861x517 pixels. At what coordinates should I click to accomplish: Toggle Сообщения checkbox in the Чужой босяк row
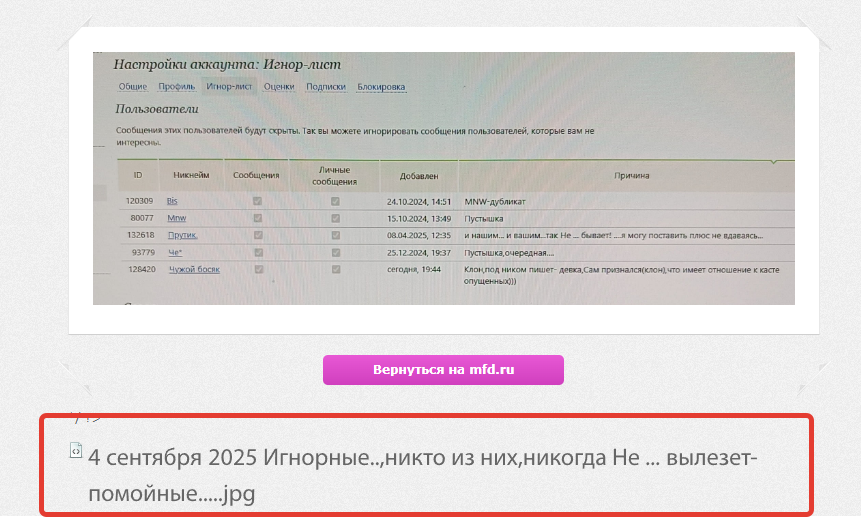click(x=259, y=269)
